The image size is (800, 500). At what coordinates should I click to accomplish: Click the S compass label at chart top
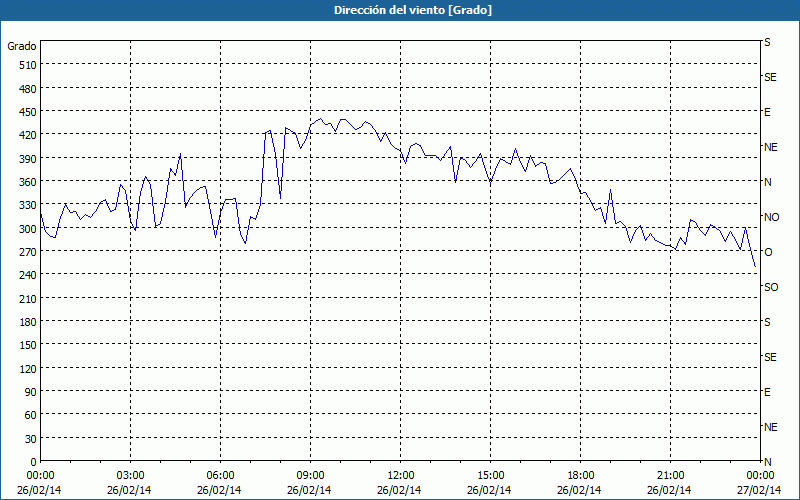point(767,42)
